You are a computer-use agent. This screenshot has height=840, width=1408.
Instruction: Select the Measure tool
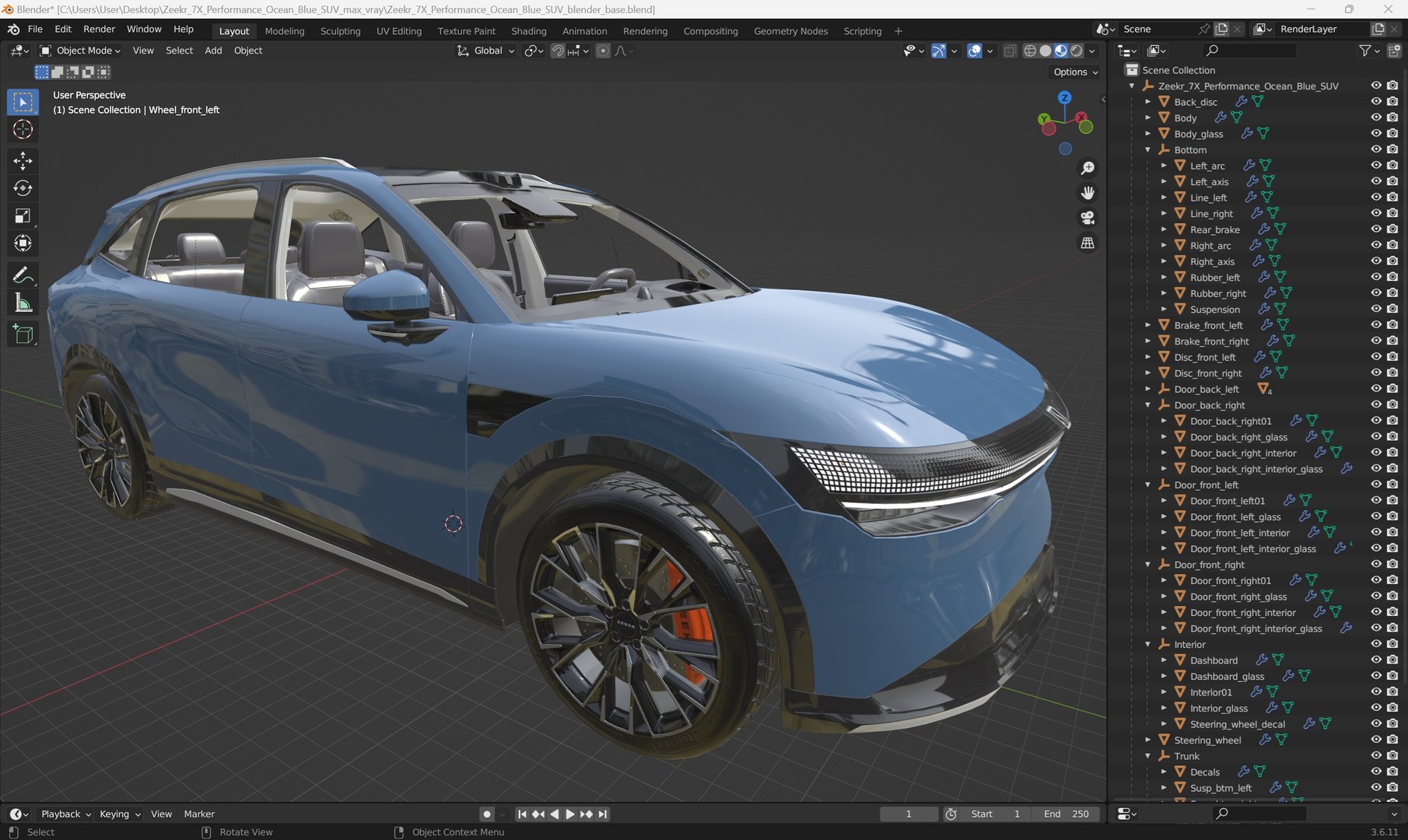(x=23, y=303)
